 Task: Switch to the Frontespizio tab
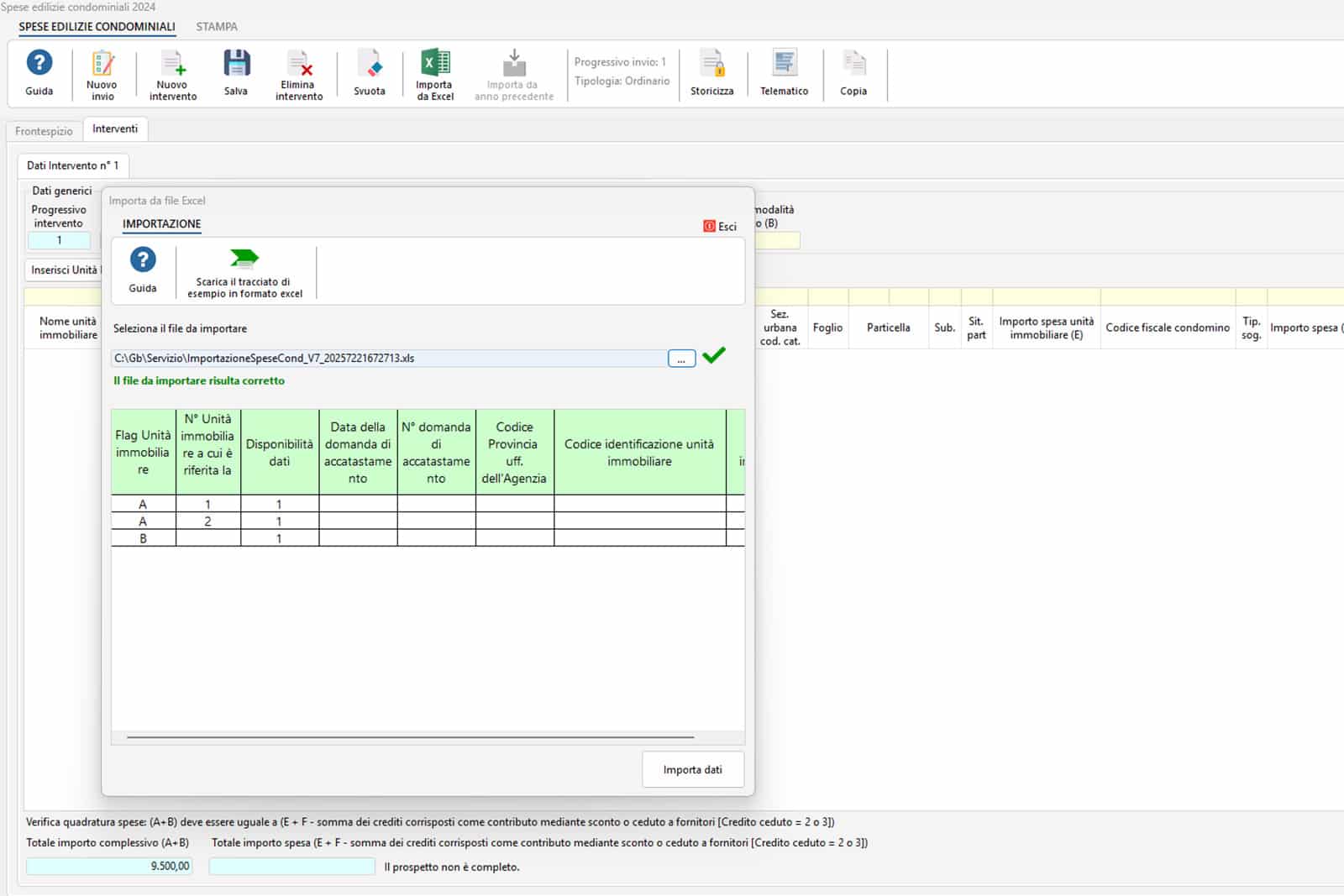point(42,131)
